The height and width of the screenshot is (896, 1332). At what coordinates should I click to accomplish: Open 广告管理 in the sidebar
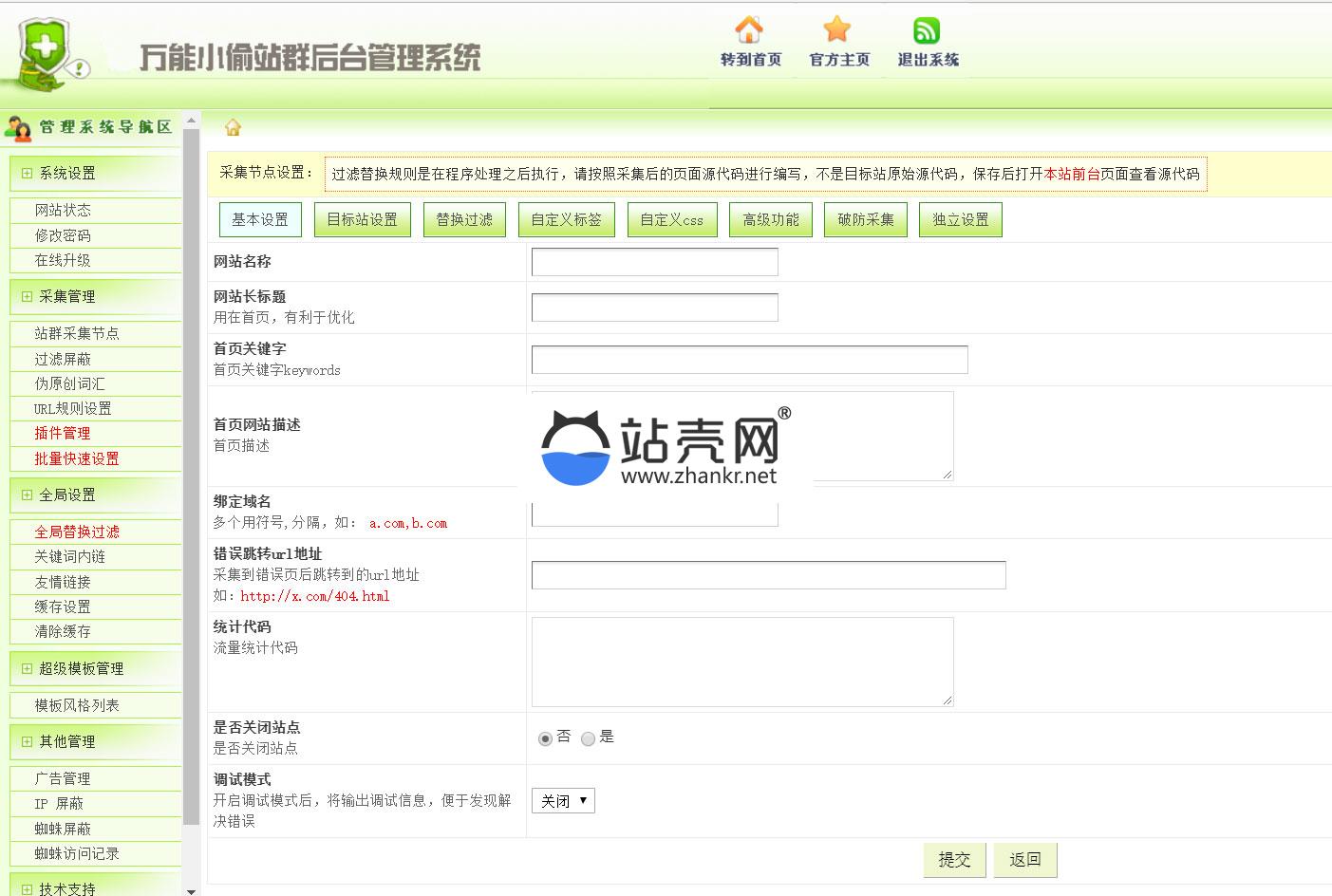(63, 778)
